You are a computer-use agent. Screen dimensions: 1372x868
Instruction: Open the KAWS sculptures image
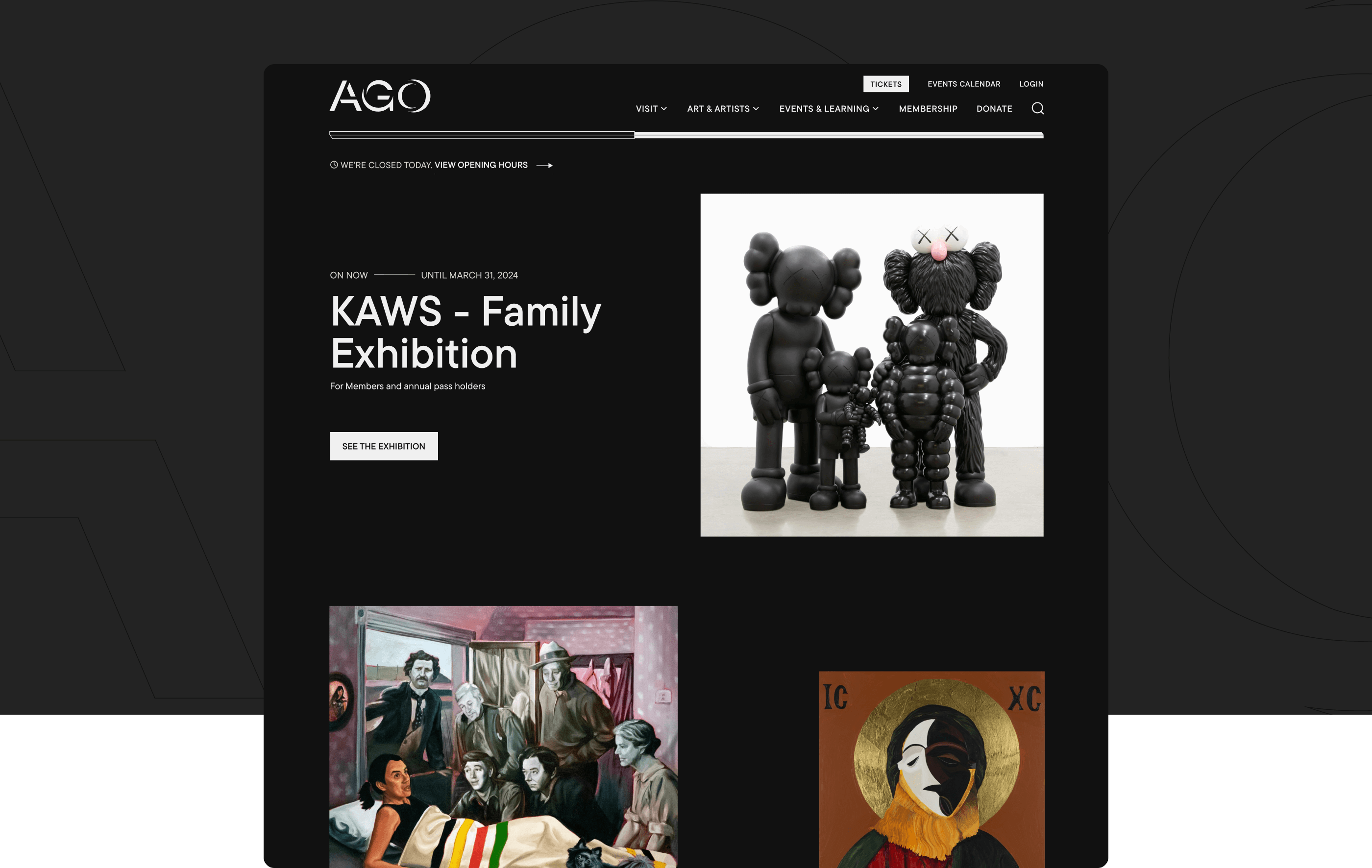tap(872, 365)
